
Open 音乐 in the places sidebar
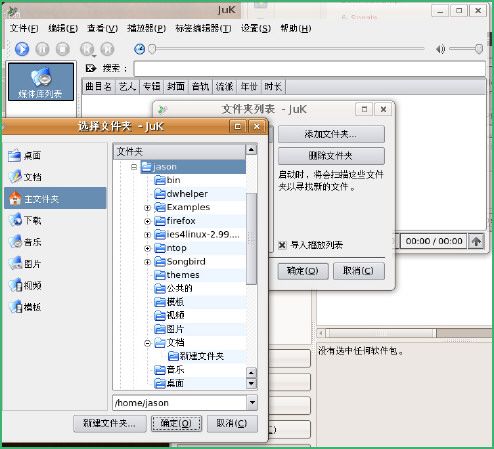24,242
